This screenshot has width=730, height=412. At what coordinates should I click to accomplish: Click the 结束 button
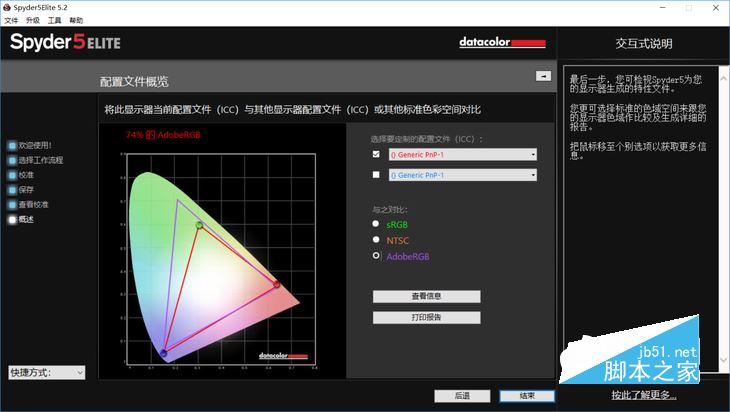[527, 396]
